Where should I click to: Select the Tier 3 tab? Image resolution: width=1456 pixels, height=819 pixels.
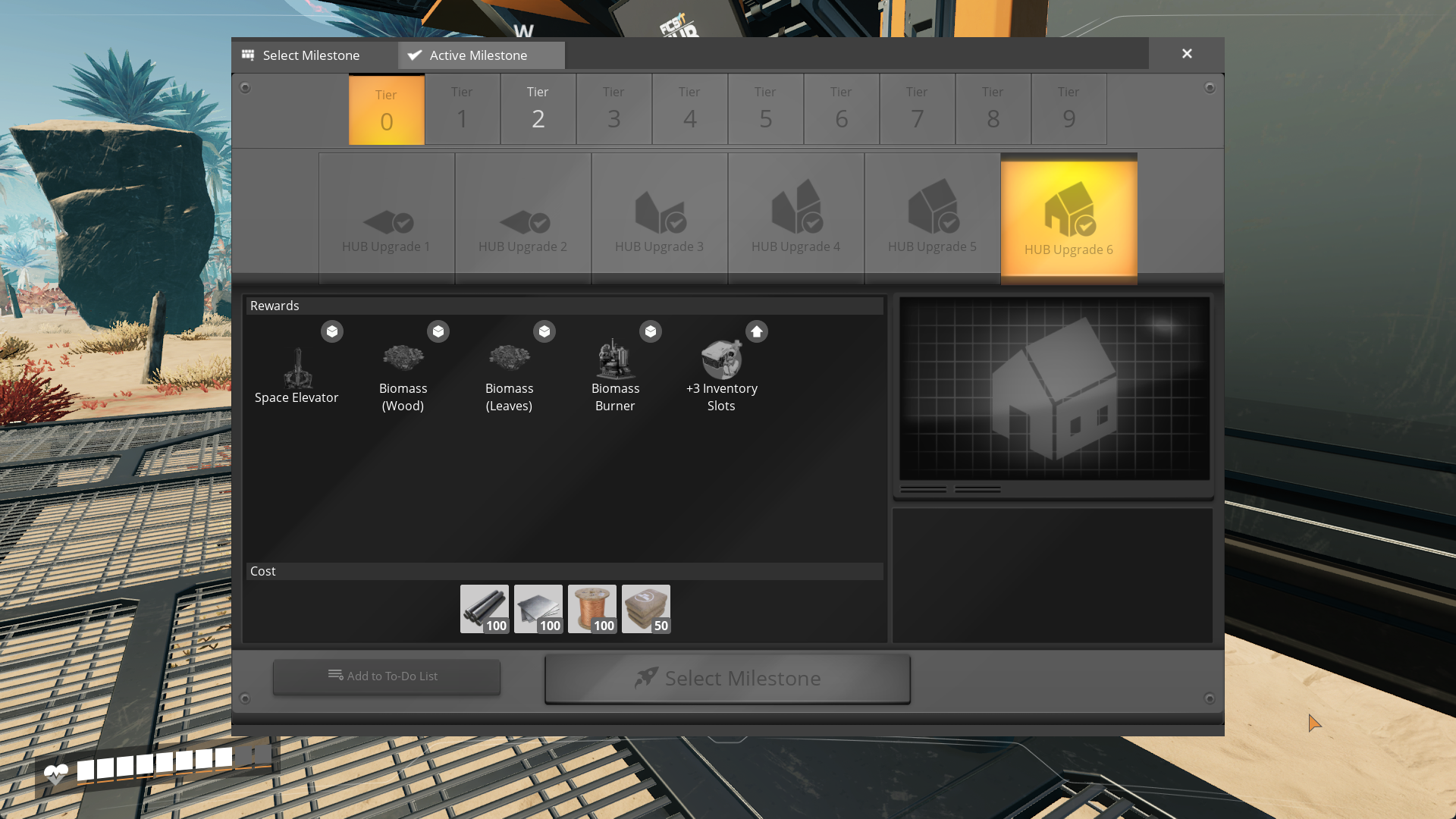pyautogui.click(x=614, y=109)
